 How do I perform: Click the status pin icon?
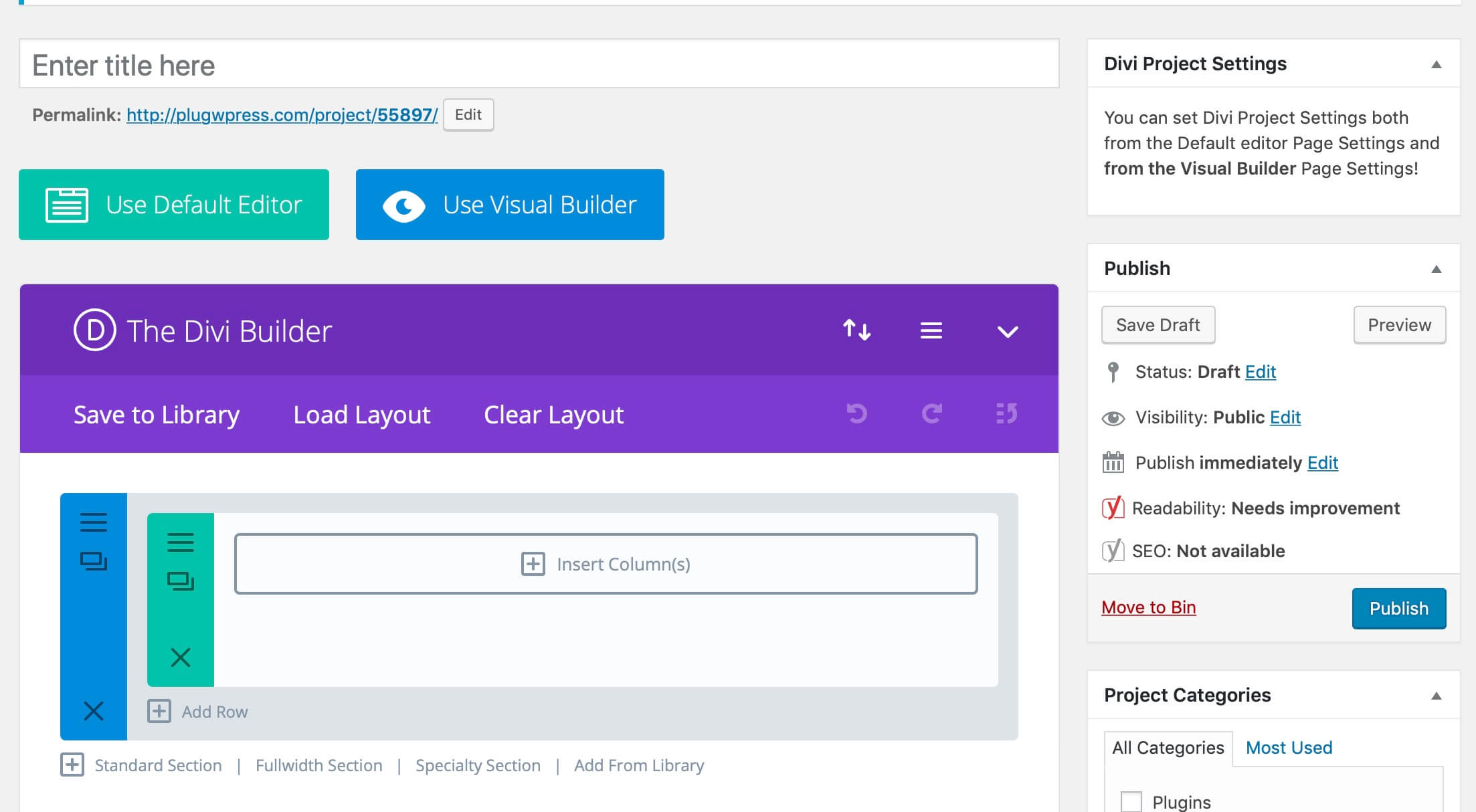tap(1113, 372)
